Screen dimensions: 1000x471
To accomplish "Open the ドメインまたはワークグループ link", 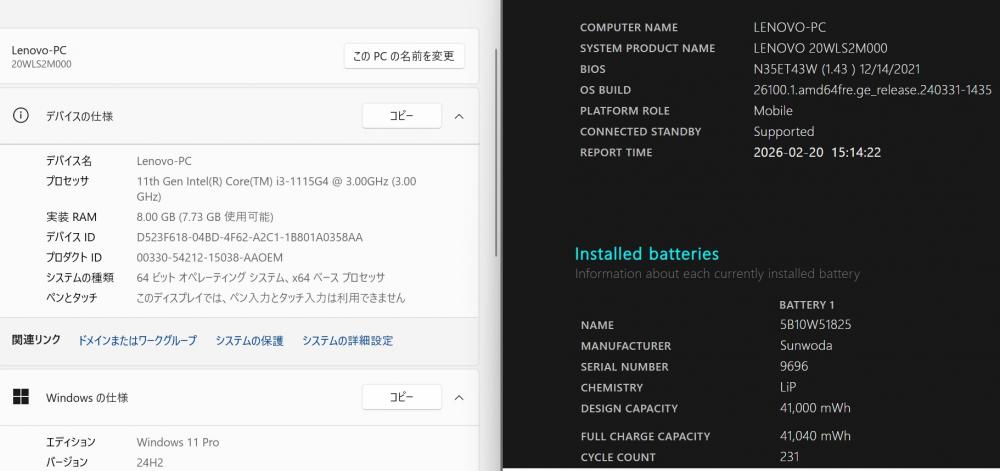I will (137, 341).
